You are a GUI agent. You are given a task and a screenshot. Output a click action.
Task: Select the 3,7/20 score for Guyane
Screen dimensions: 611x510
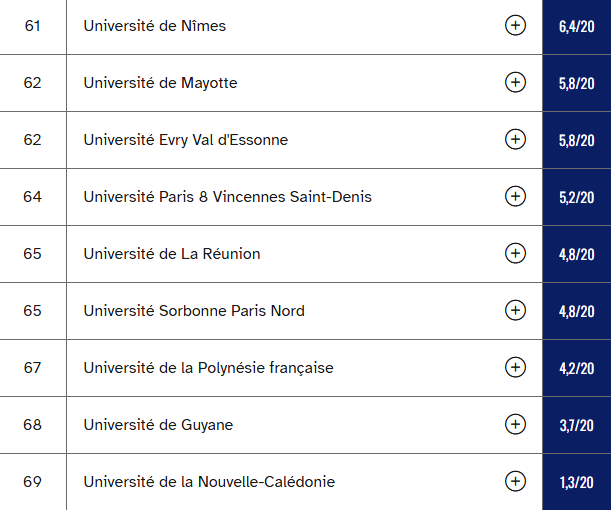[x=577, y=425]
